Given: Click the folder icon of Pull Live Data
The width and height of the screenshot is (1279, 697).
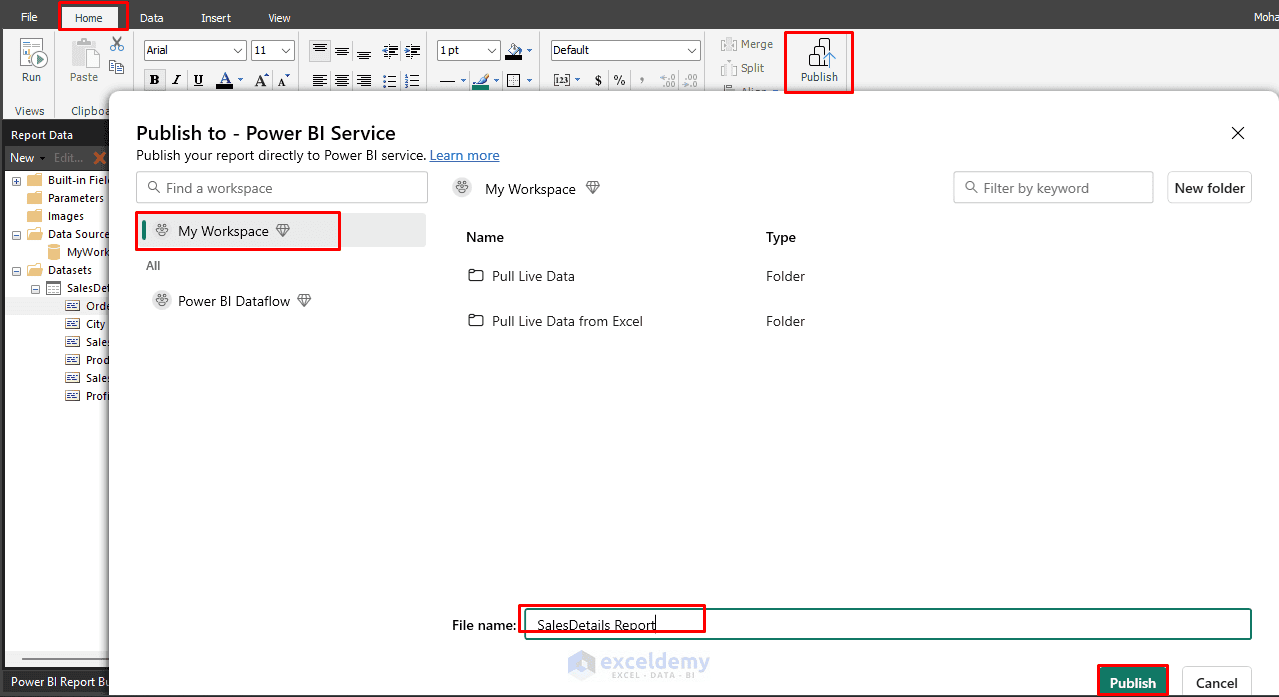Looking at the screenshot, I should [476, 275].
